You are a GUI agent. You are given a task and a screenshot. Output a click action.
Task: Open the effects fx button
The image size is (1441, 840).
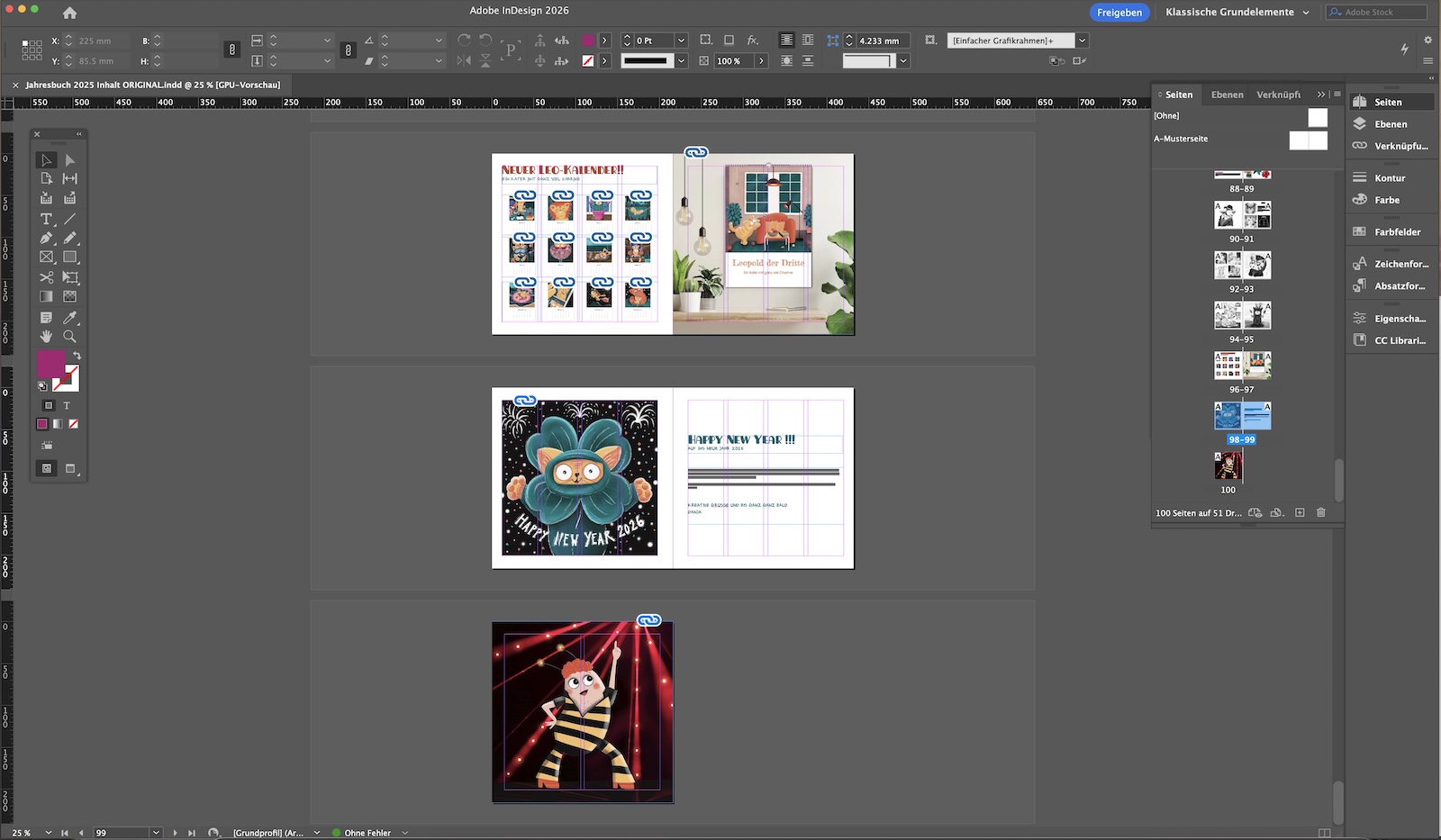(753, 41)
